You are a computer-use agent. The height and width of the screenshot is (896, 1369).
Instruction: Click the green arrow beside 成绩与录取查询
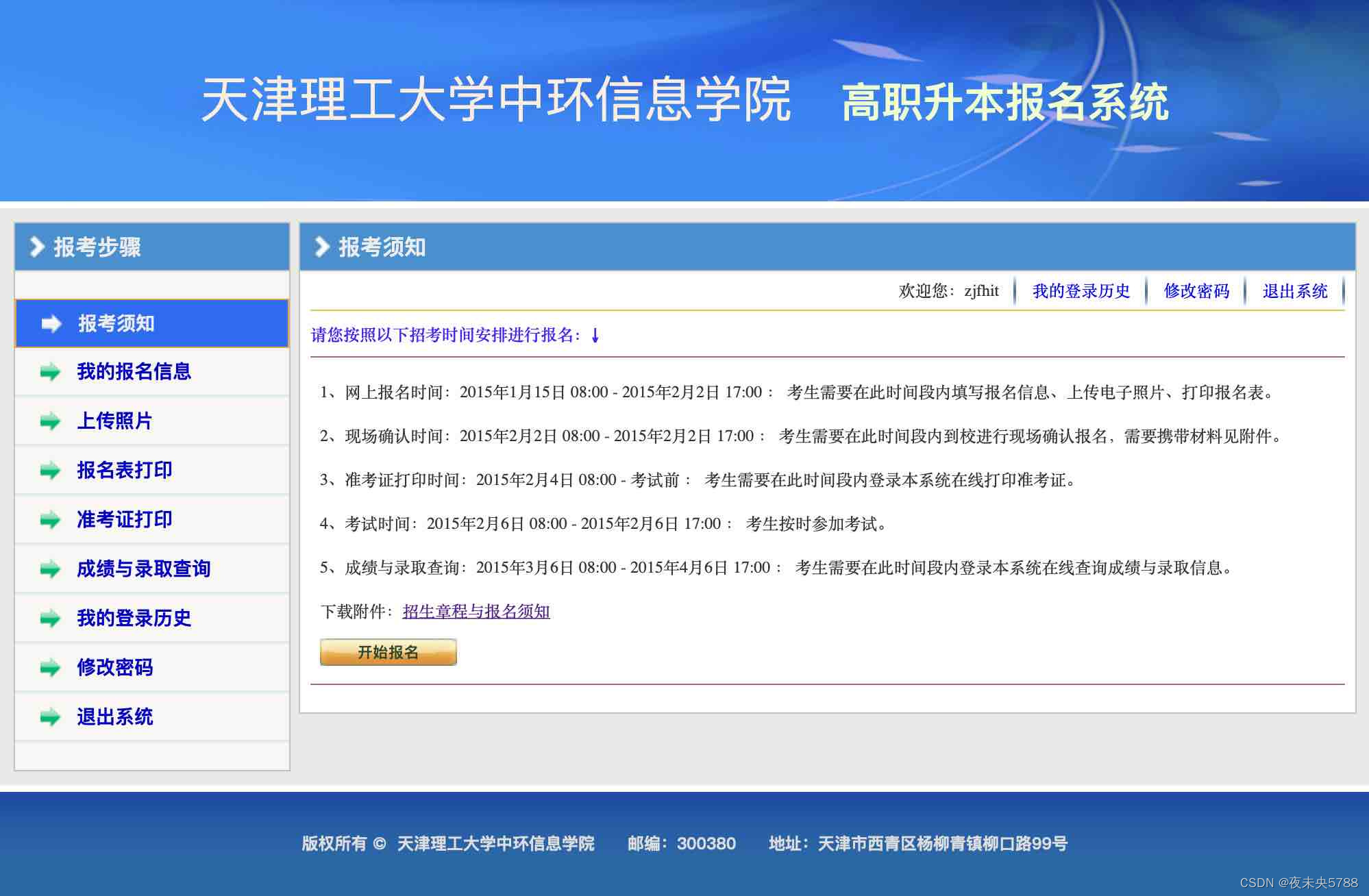coord(50,569)
